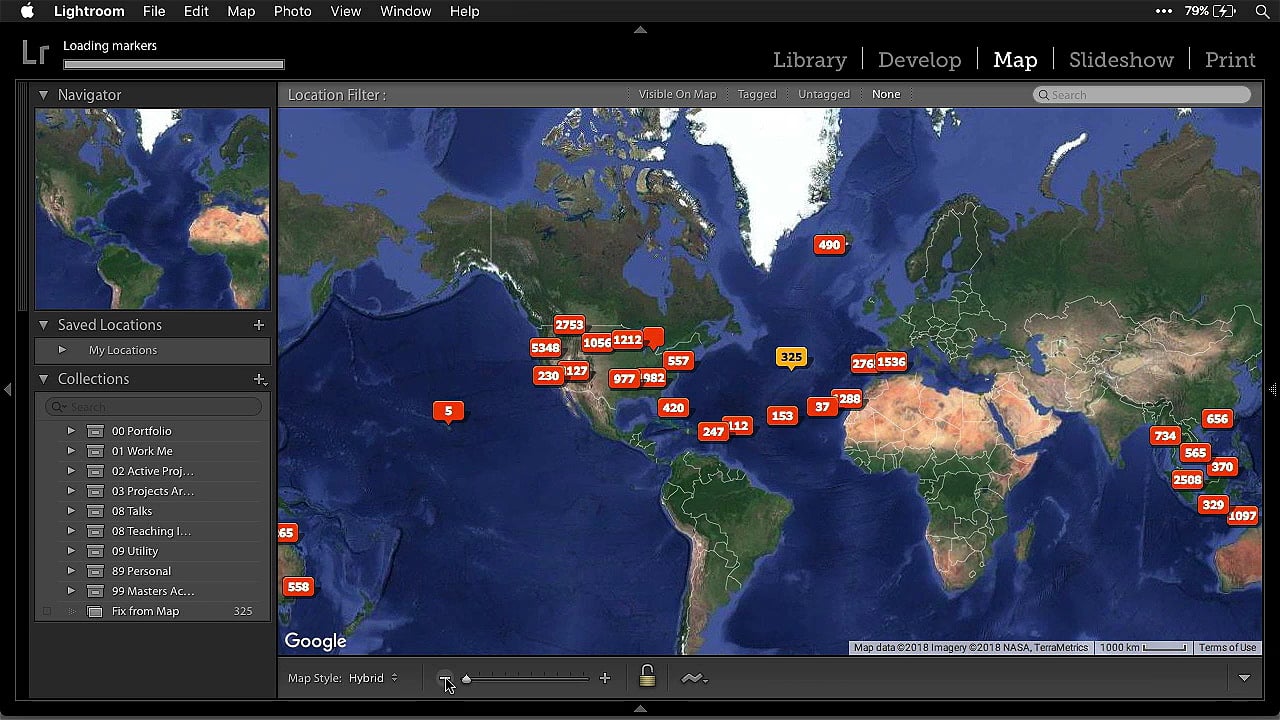Hide the left panel group arrow
Image resolution: width=1280 pixels, height=720 pixels.
tap(8, 389)
